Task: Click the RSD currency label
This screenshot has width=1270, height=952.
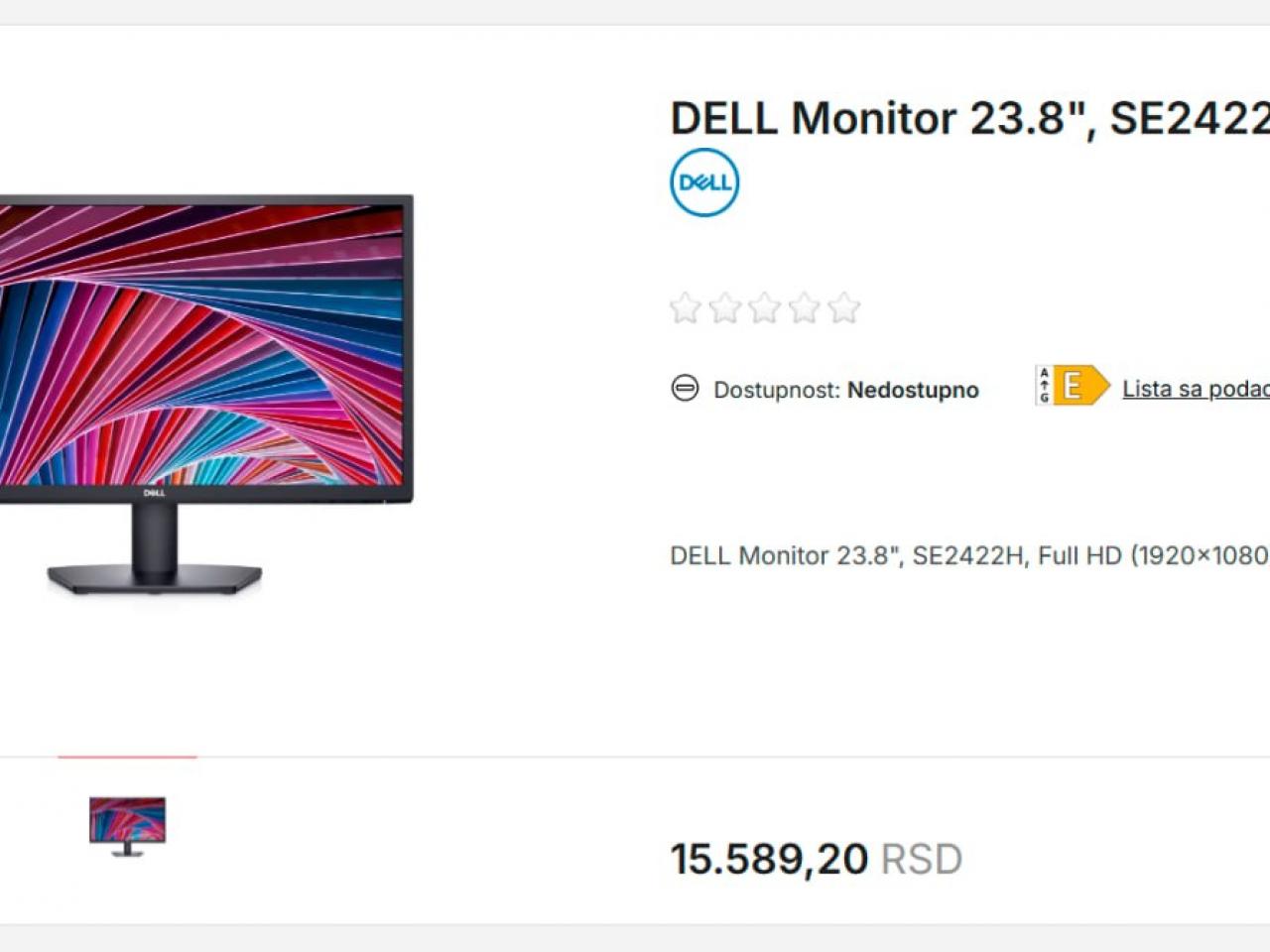Action: (x=922, y=859)
